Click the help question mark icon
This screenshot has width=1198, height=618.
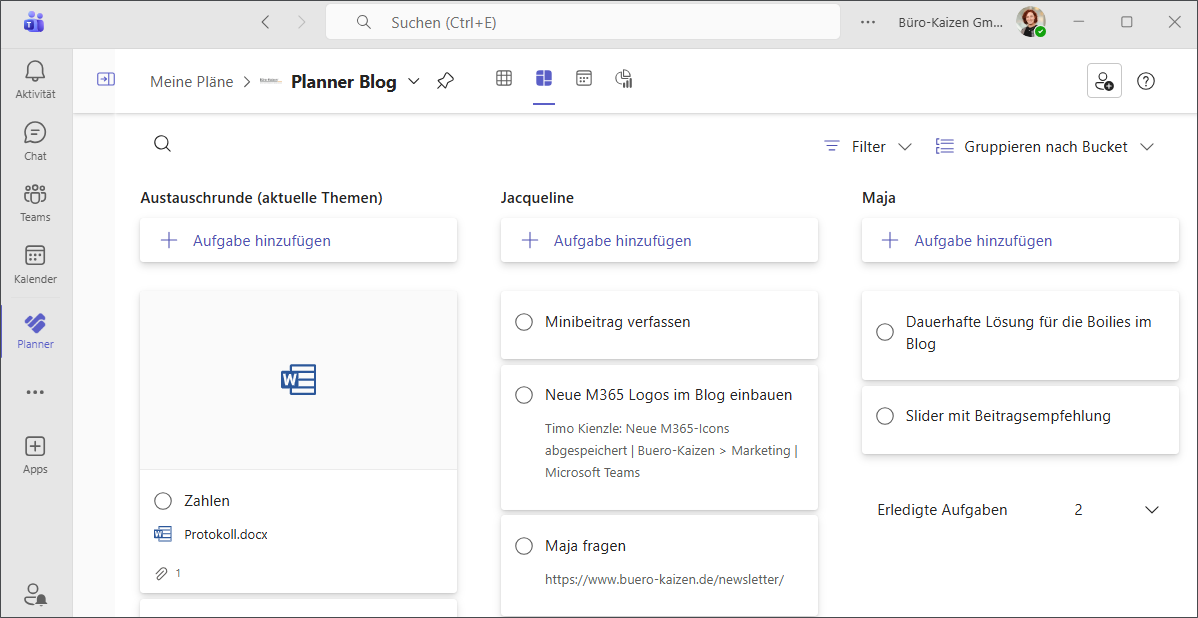click(1146, 82)
